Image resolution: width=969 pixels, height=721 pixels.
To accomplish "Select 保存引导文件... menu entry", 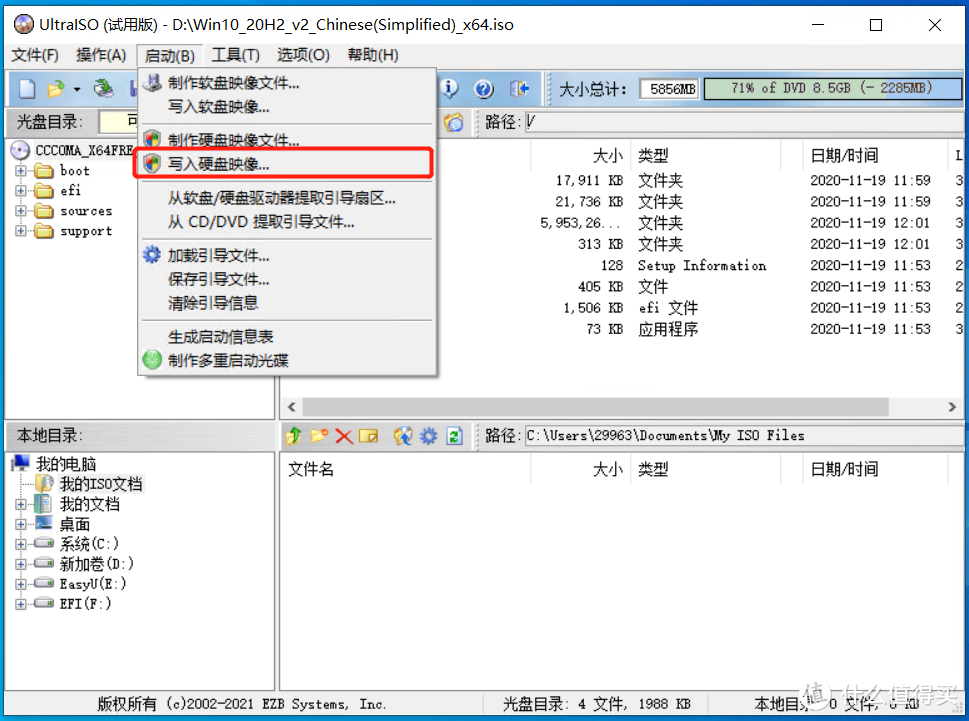I will (x=287, y=279).
